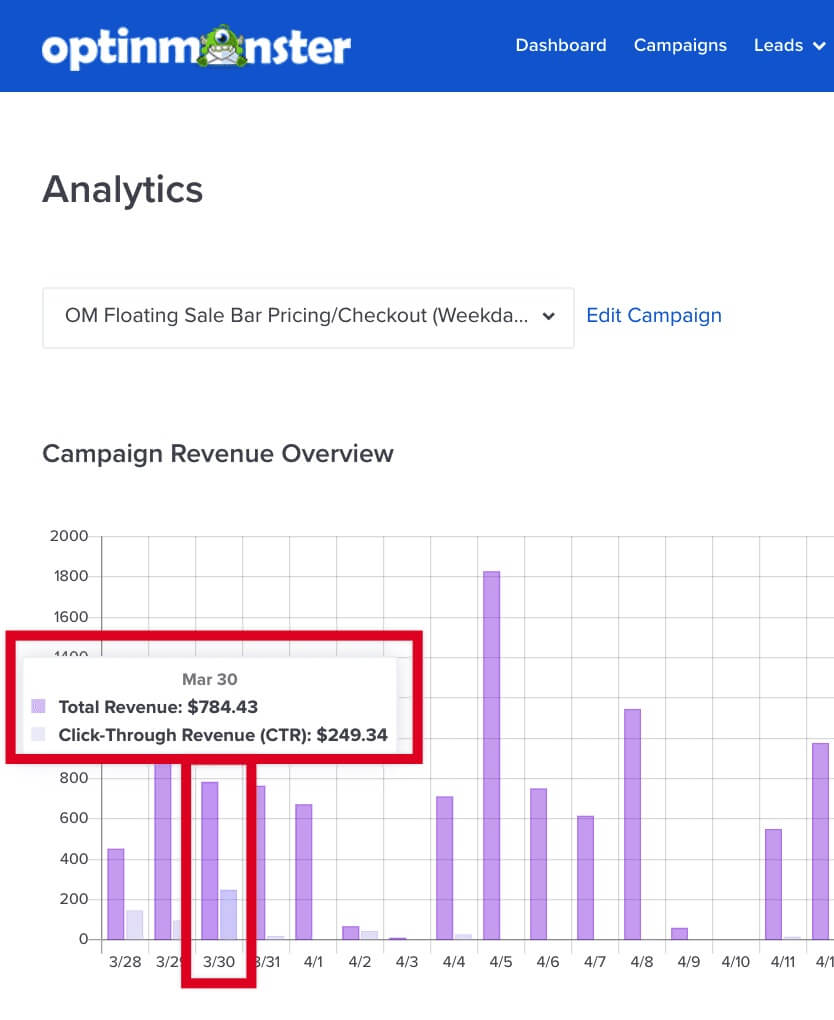Open the Dashboard menu item

[x=561, y=46]
